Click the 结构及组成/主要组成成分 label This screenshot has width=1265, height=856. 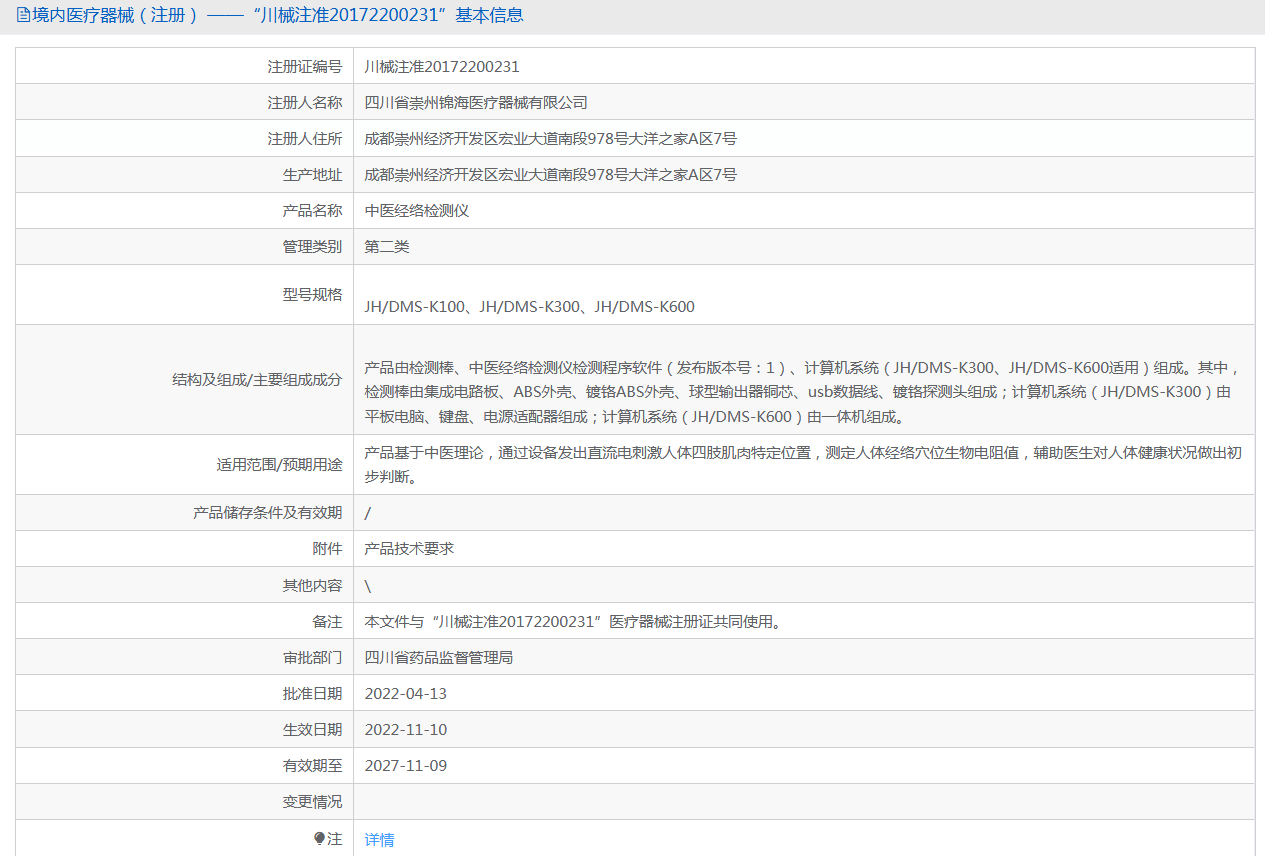pos(257,379)
